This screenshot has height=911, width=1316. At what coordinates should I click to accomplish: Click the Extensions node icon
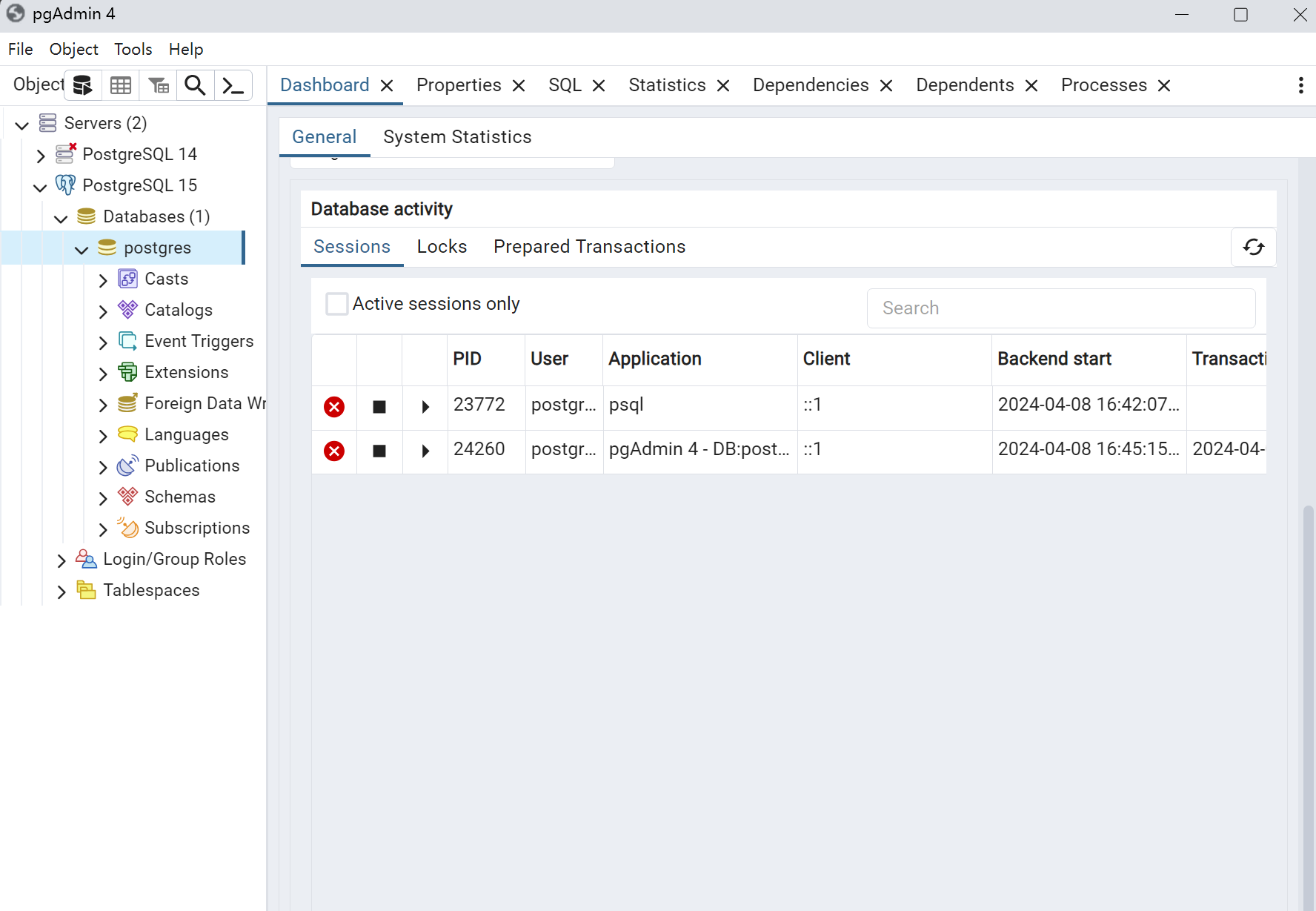127,372
